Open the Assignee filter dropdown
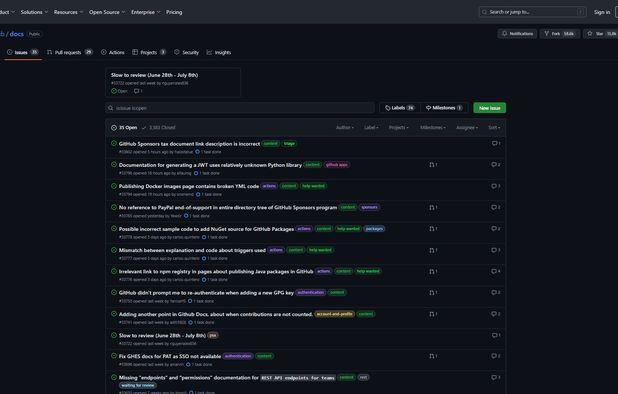The image size is (618, 394). (x=467, y=128)
